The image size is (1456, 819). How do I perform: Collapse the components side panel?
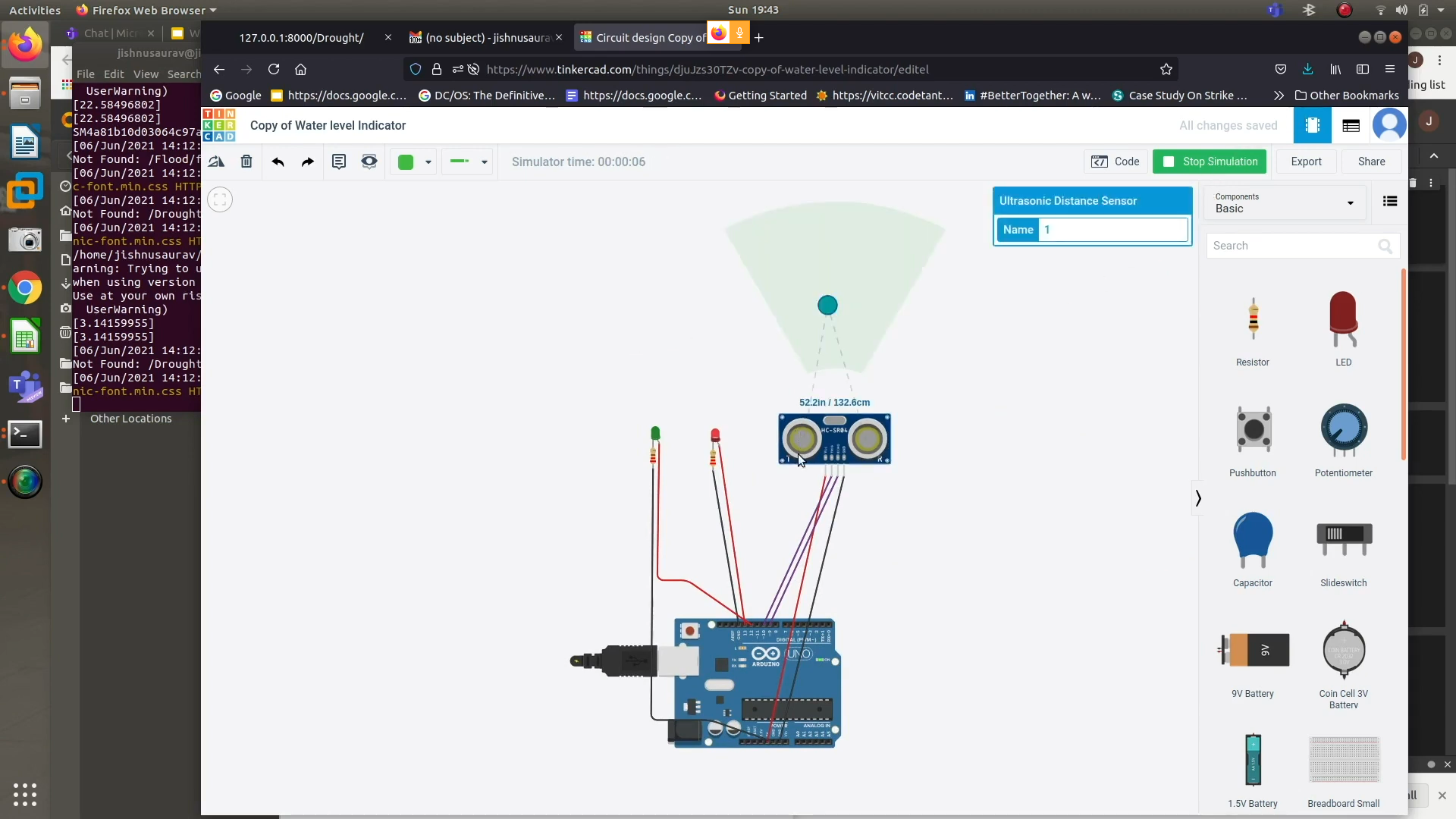1197,498
